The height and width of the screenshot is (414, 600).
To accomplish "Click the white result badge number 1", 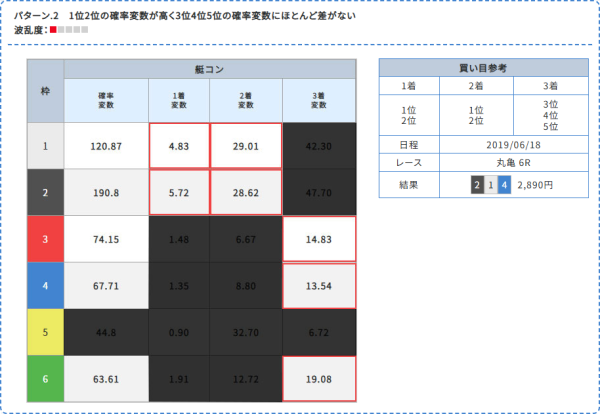I will pos(490,185).
